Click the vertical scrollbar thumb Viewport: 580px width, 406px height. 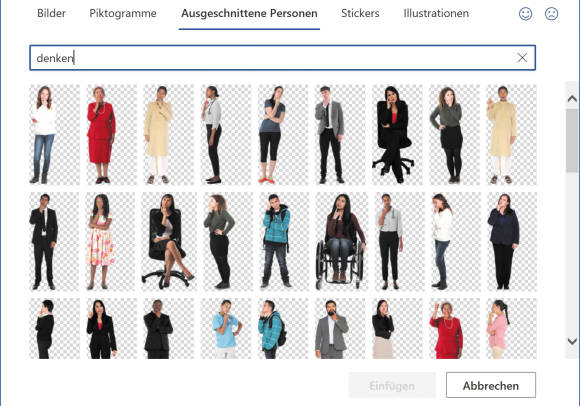coord(572,141)
